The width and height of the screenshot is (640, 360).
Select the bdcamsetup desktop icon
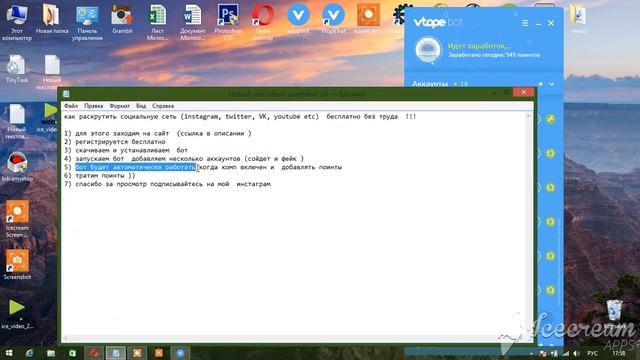coord(17,167)
